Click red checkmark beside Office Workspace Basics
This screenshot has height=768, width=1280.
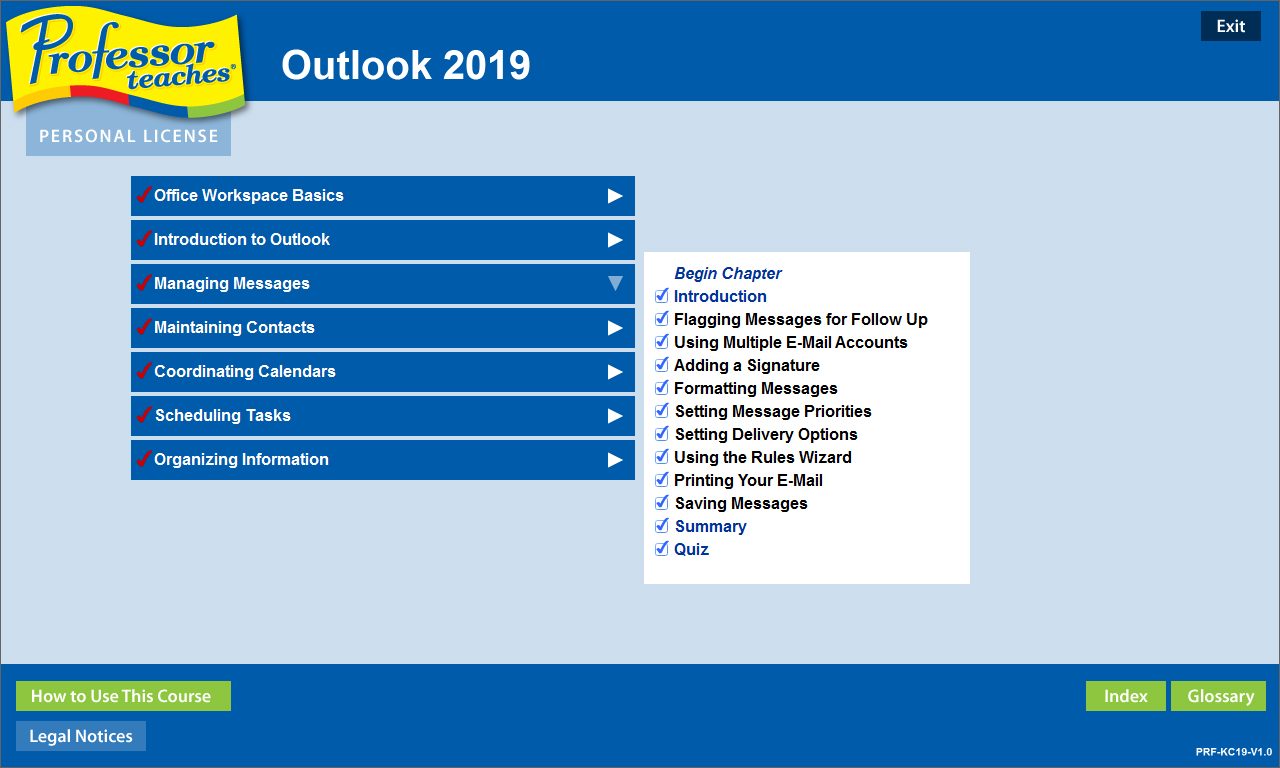tap(143, 195)
